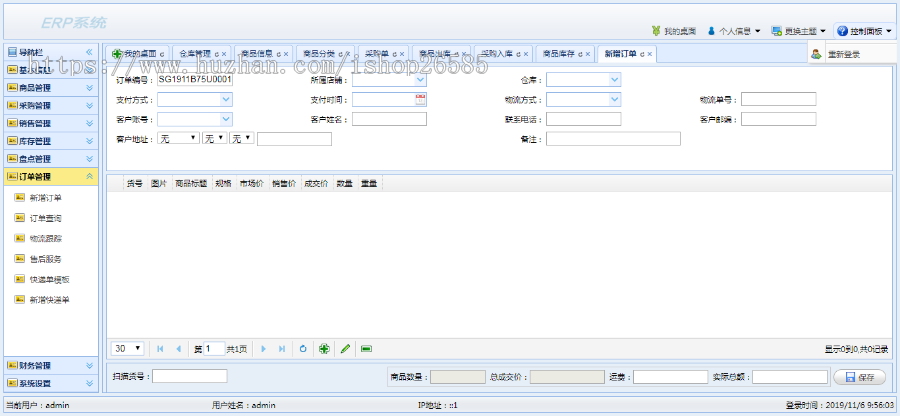
Task: Open 快递单模板 in the sidebar
Action: [50, 279]
